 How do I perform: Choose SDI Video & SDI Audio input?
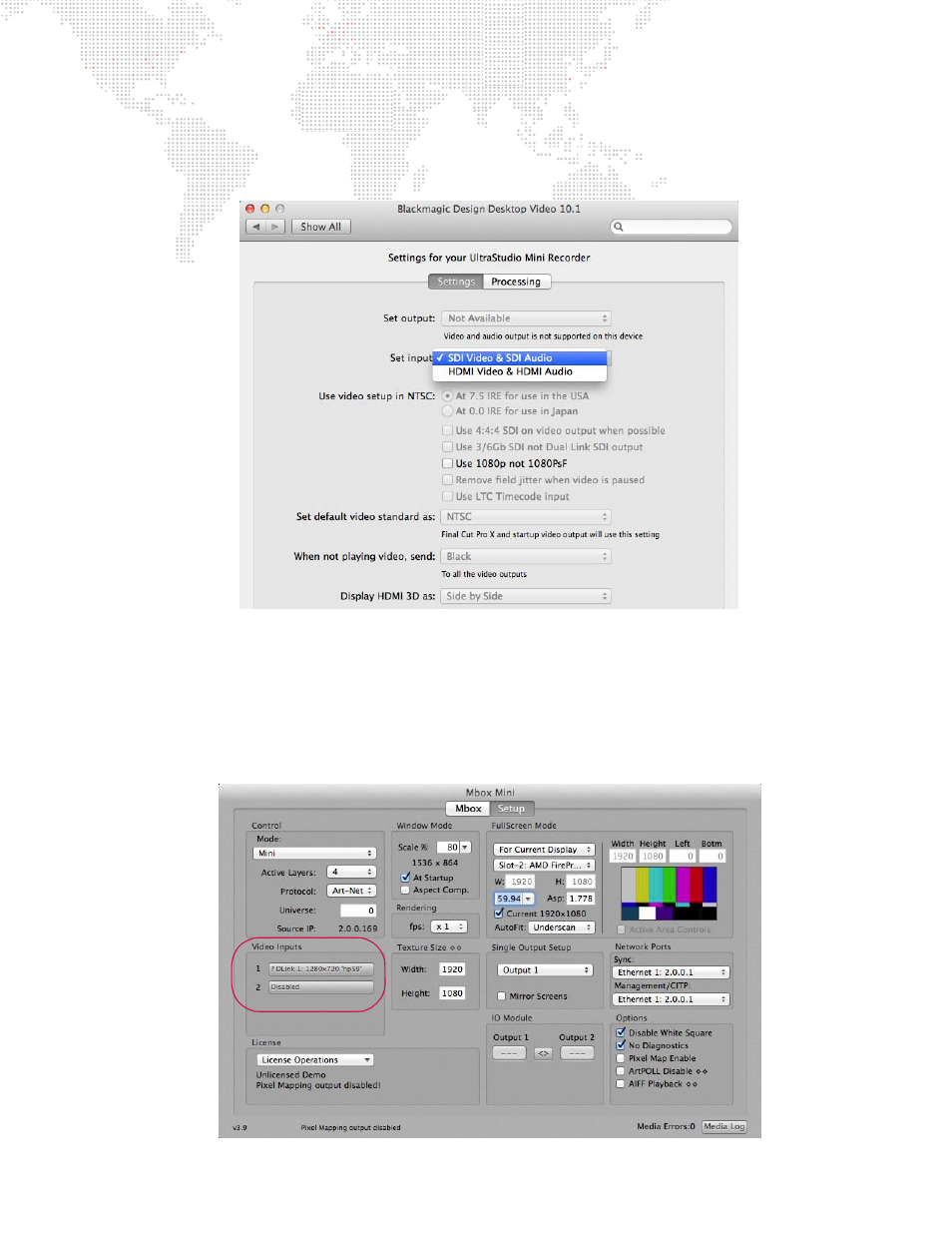(x=520, y=357)
